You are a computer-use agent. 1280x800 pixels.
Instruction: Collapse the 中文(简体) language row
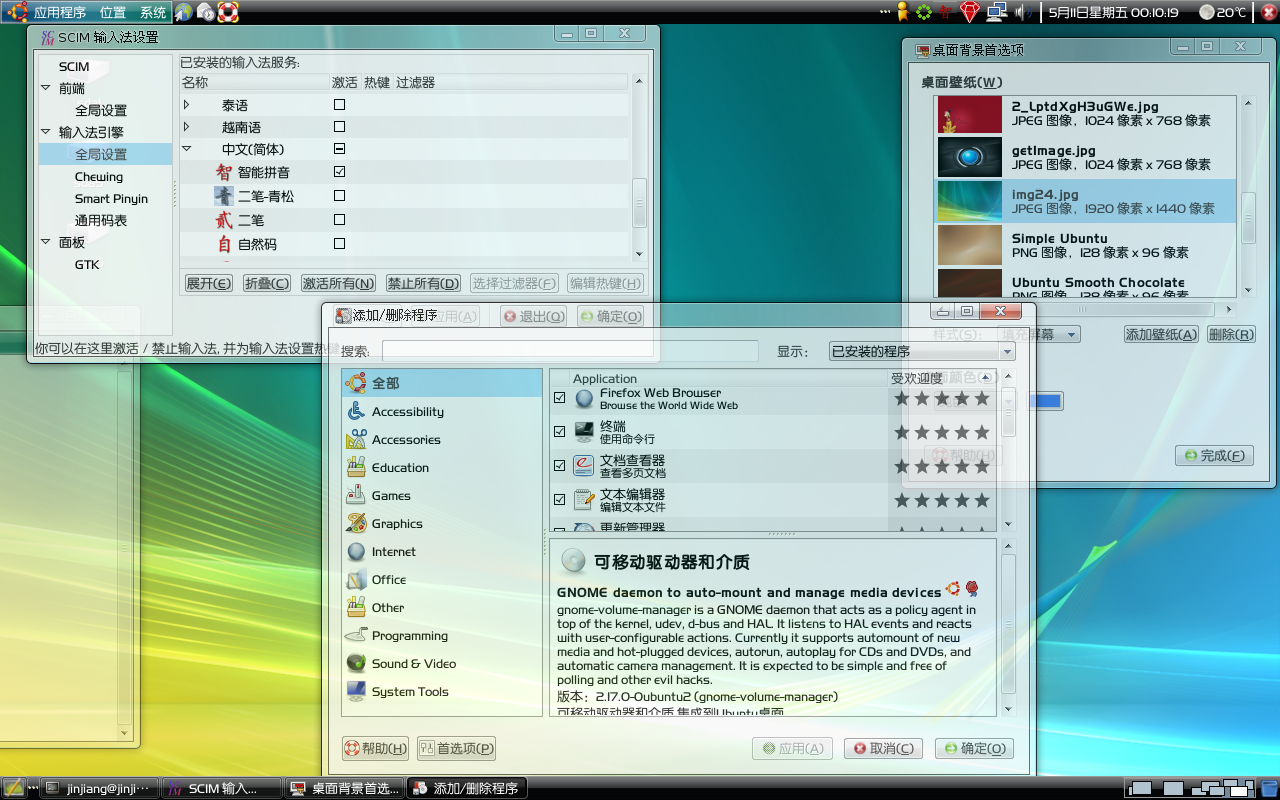tap(187, 149)
